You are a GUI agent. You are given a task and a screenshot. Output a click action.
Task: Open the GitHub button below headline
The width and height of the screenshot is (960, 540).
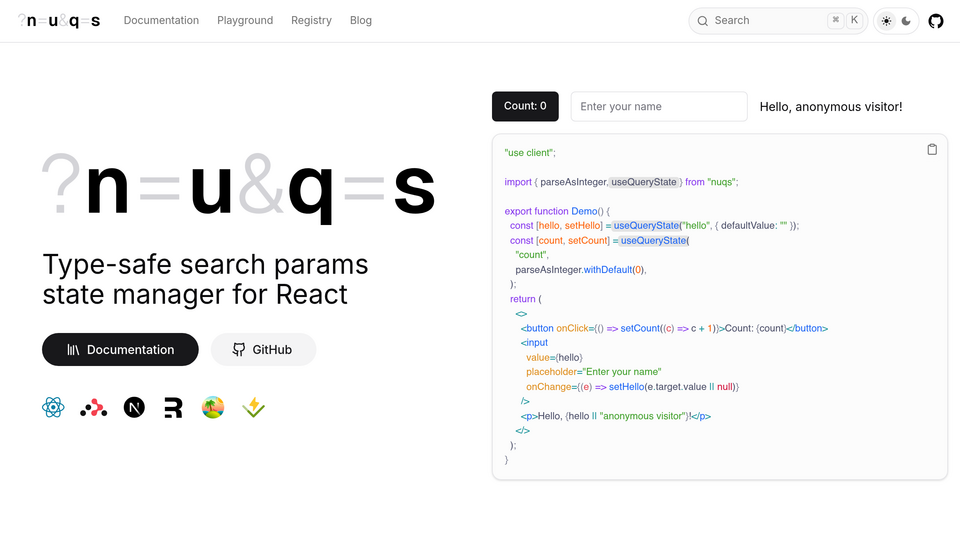(263, 350)
